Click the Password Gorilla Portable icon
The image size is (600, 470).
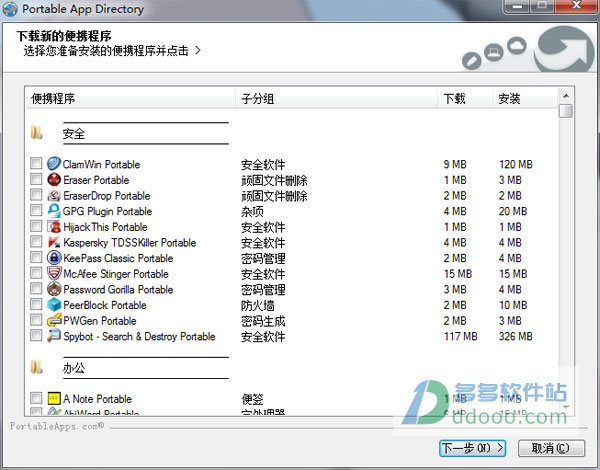(54, 289)
